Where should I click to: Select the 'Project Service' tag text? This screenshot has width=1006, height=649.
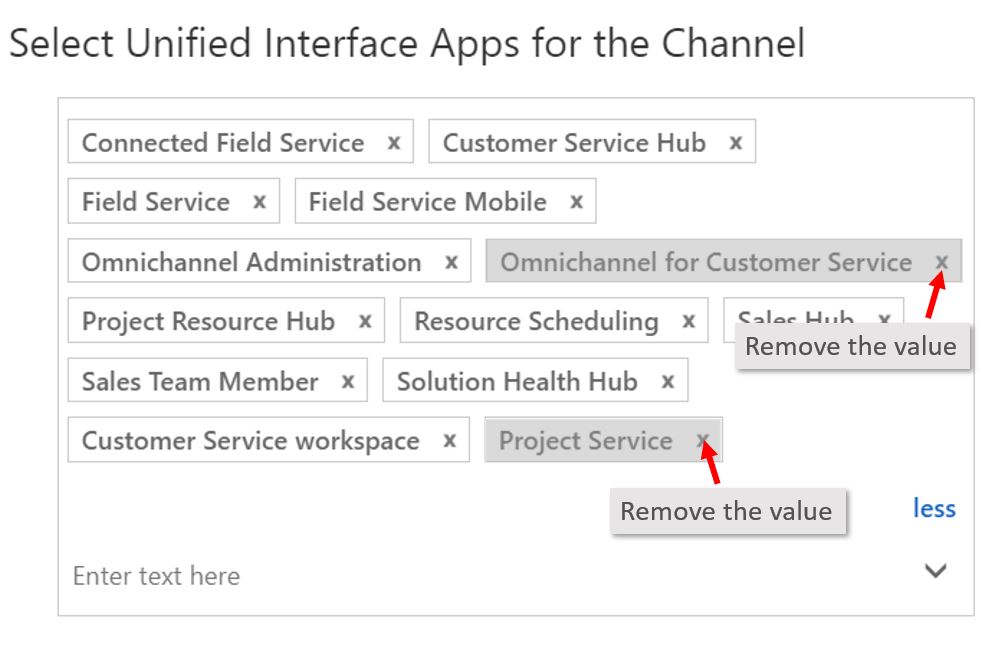click(586, 441)
